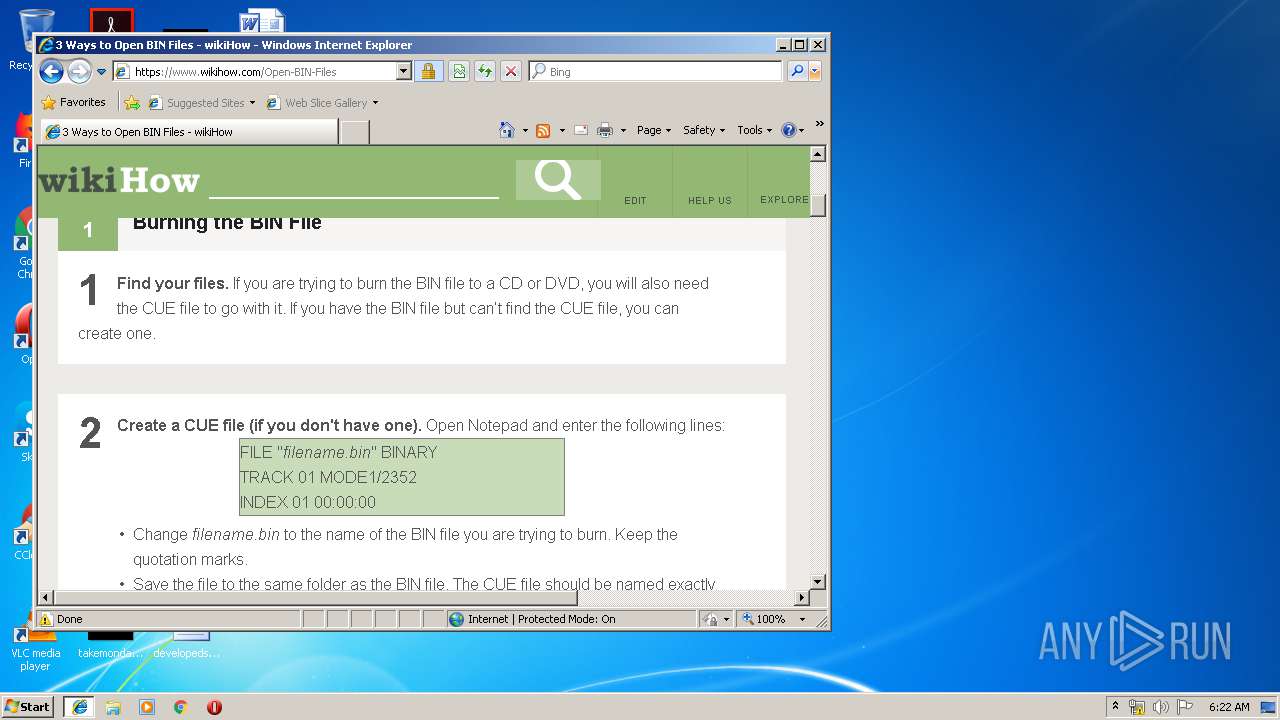This screenshot has width=1280, height=720.
Task: Select the 3 Ways to Open BIN Files tab
Action: (190, 132)
